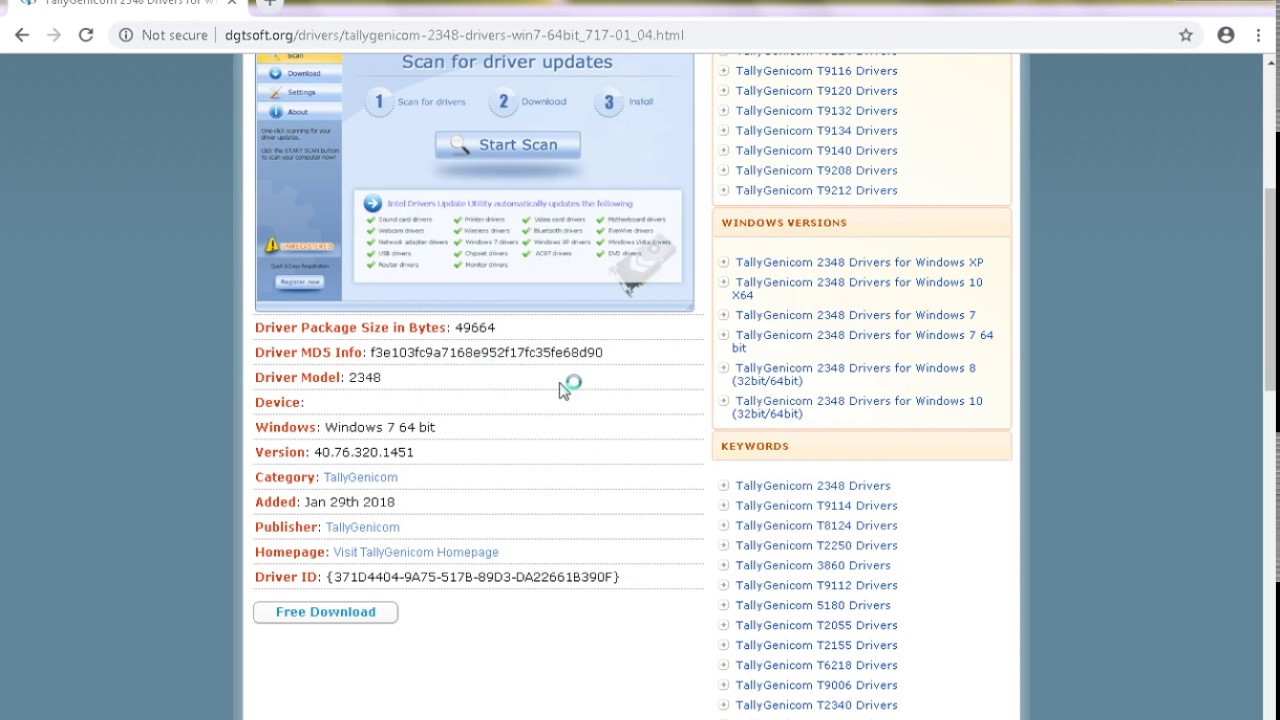Click the package size value 49664

(475, 328)
